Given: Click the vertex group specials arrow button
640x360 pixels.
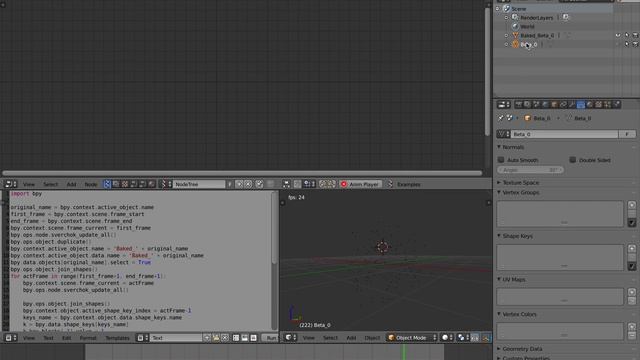Looking at the screenshot, I should tap(632, 223).
